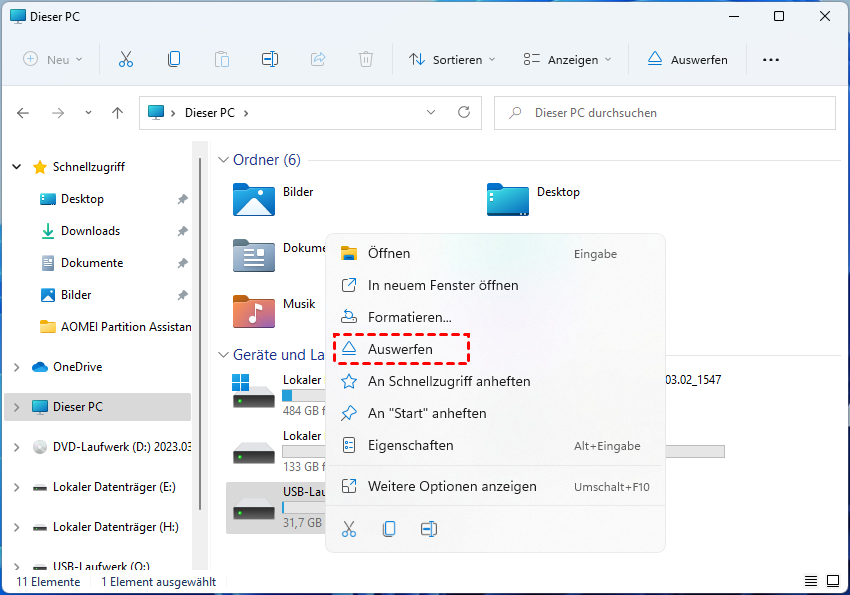Select the Bilder folder icon
This screenshot has width=850, height=595.
[254, 199]
